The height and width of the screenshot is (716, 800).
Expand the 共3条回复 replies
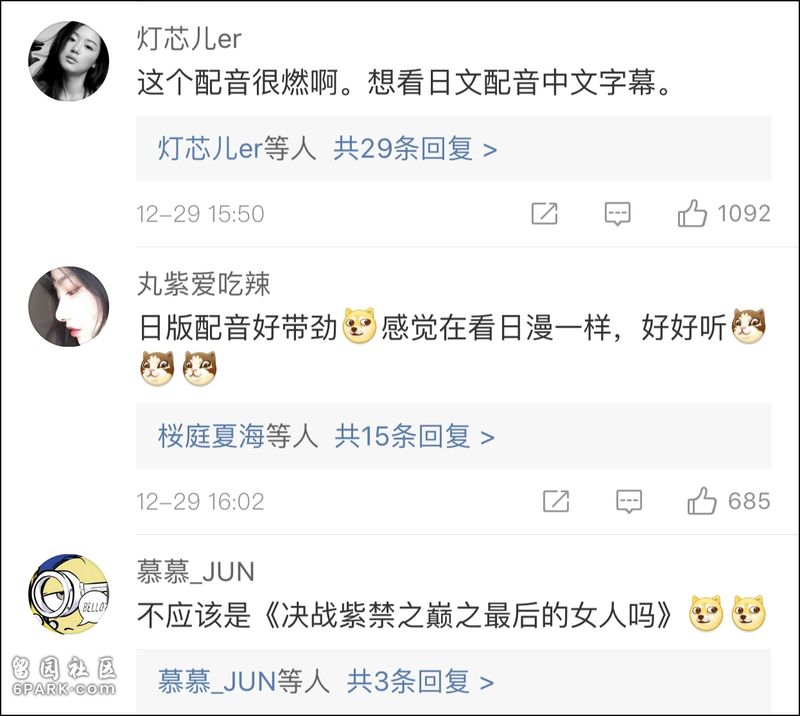[420, 682]
